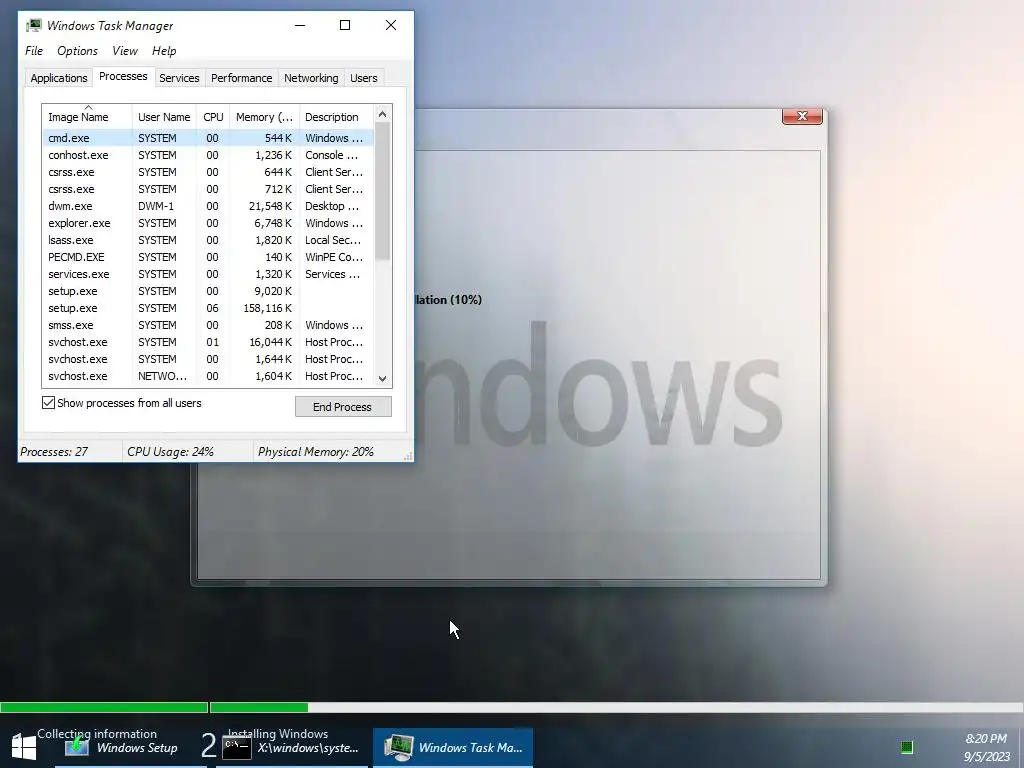Open the View menu

point(124,51)
